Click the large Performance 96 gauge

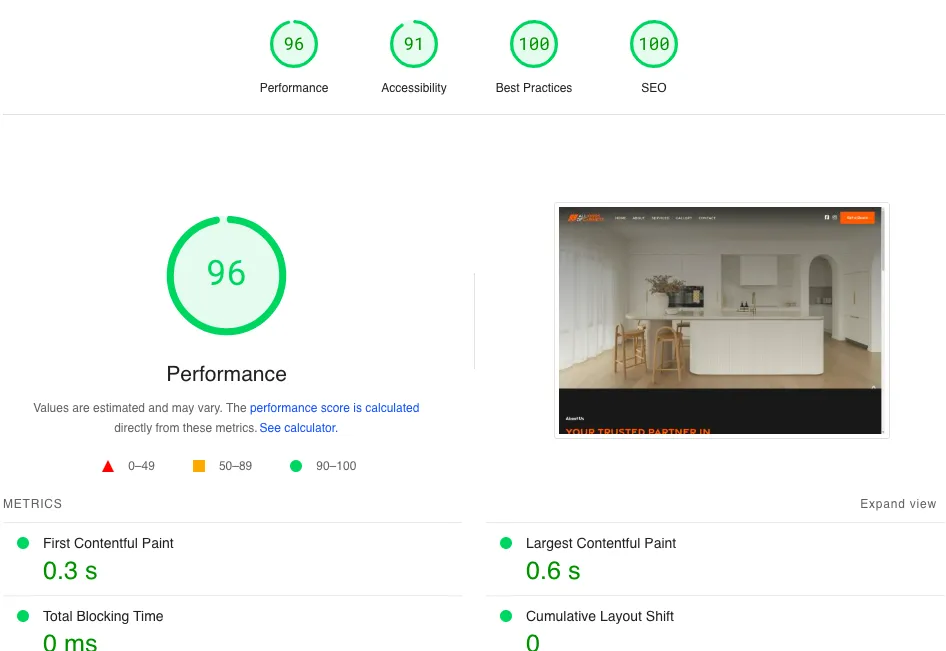coord(226,274)
